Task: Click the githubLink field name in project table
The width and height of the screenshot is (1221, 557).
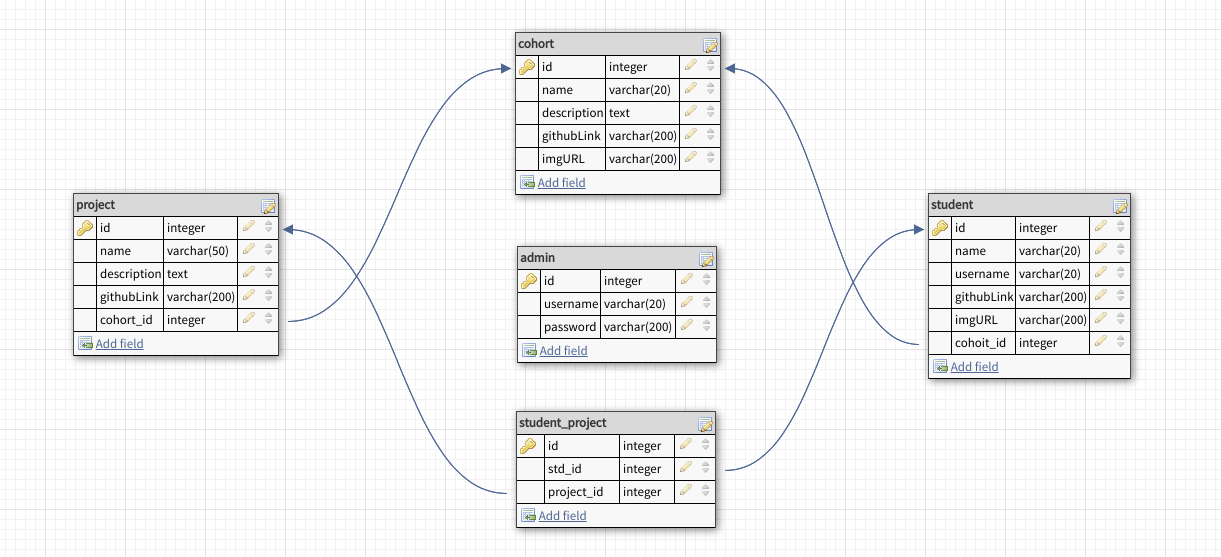Action: coord(130,296)
